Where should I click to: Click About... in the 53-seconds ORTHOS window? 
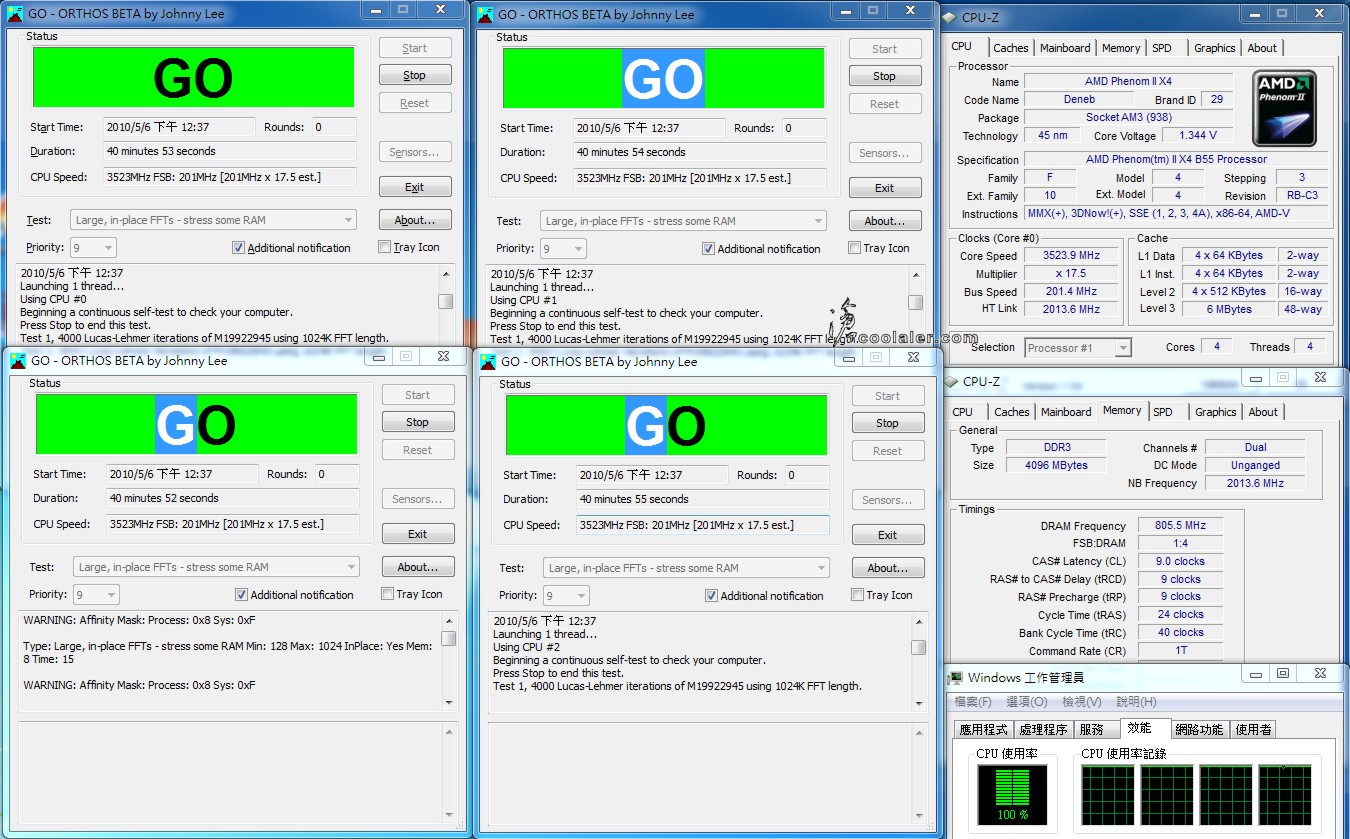coord(415,220)
